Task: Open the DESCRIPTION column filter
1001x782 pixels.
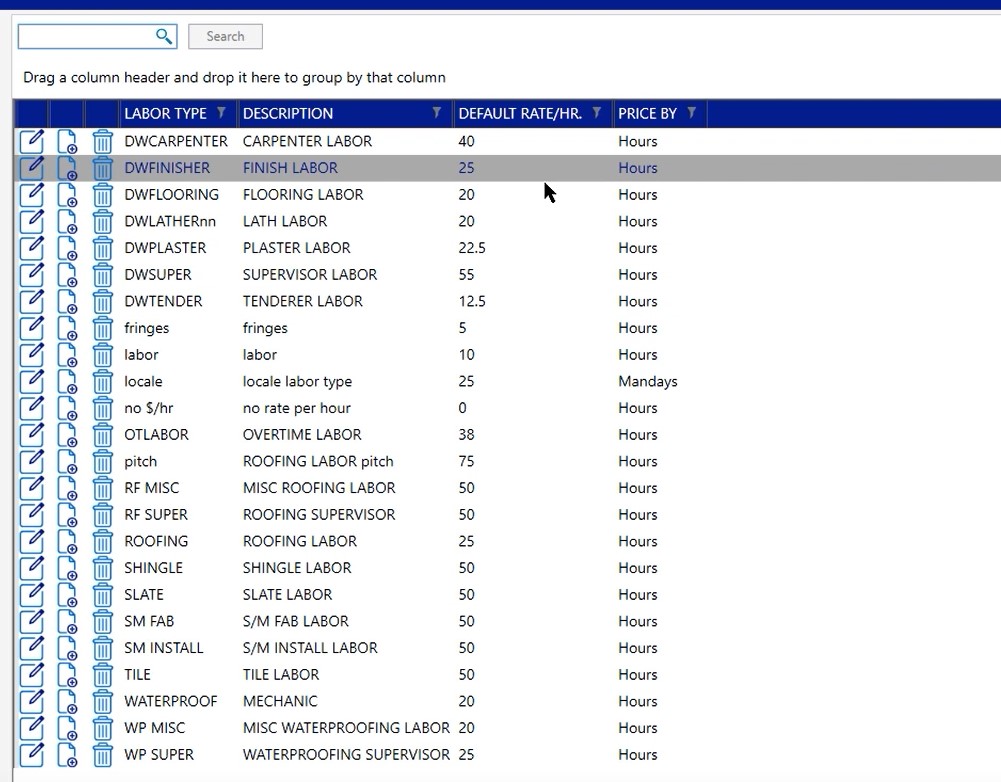Action: [x=437, y=113]
